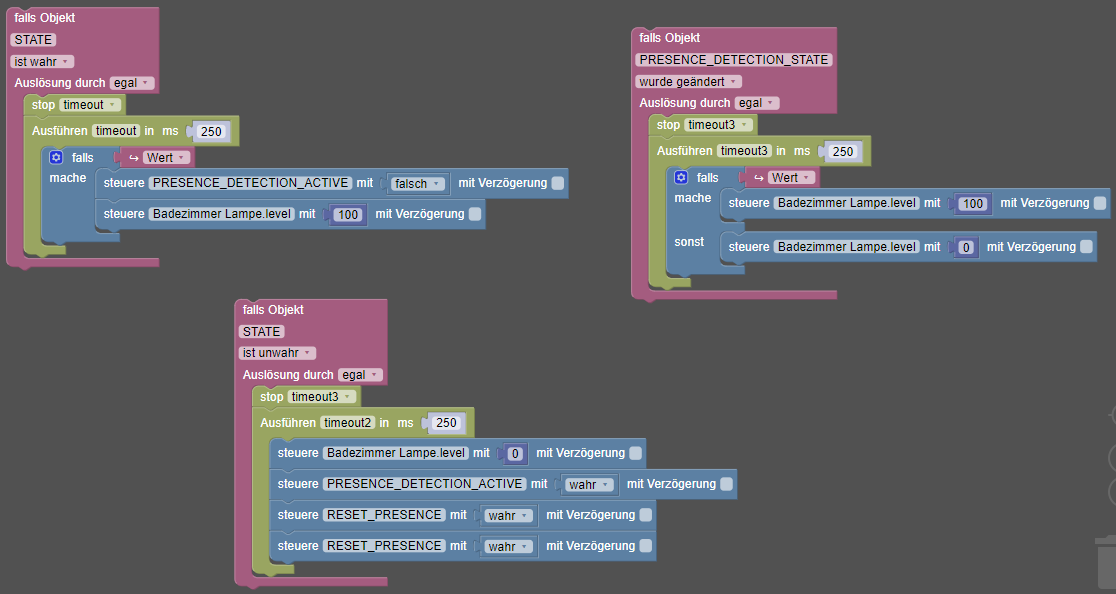Viewport: 1116px width, 594px height.
Task: Click PRESENCE_DETECTION_ACTIVE object ID in the falsch row
Action: coord(251,183)
